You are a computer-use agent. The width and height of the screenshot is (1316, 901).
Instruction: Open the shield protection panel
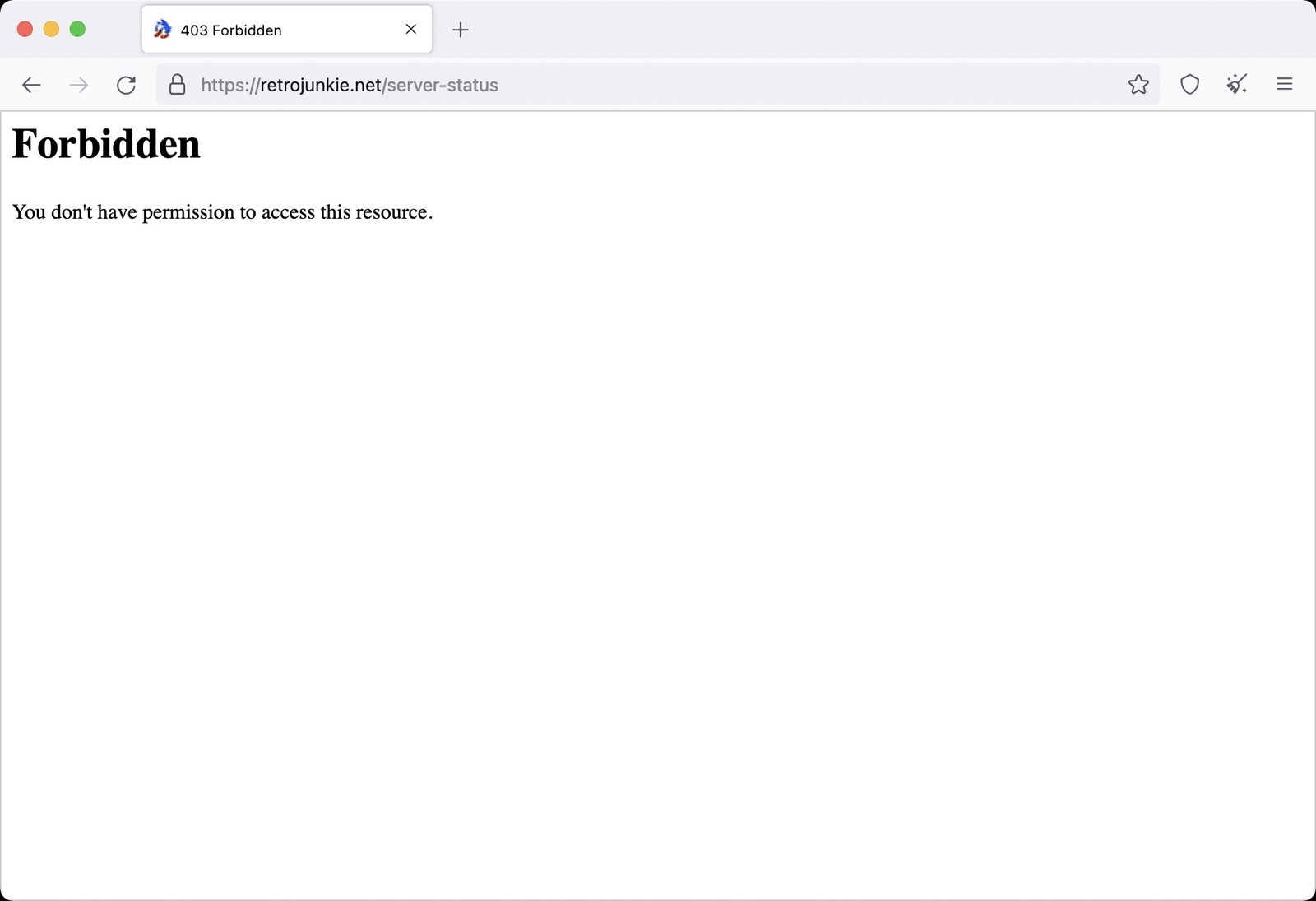click(x=1189, y=84)
